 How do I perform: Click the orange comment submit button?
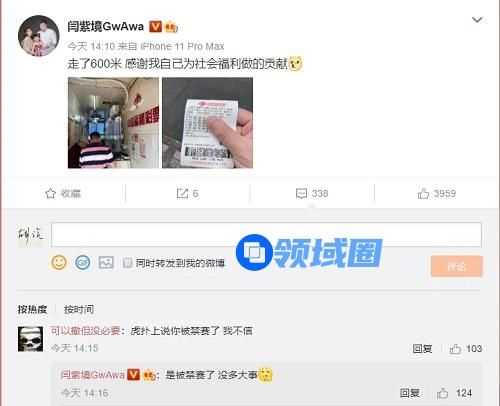456,266
